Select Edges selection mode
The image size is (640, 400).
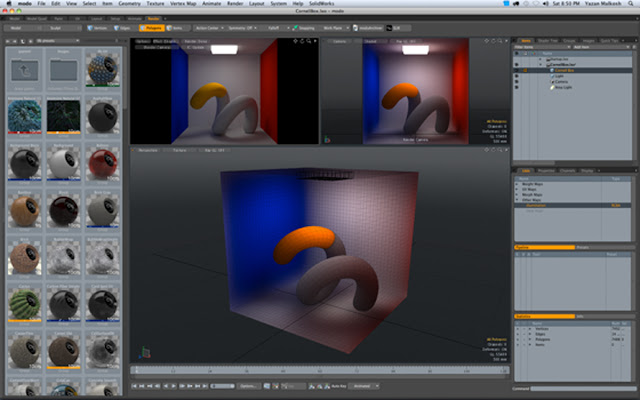(x=122, y=28)
